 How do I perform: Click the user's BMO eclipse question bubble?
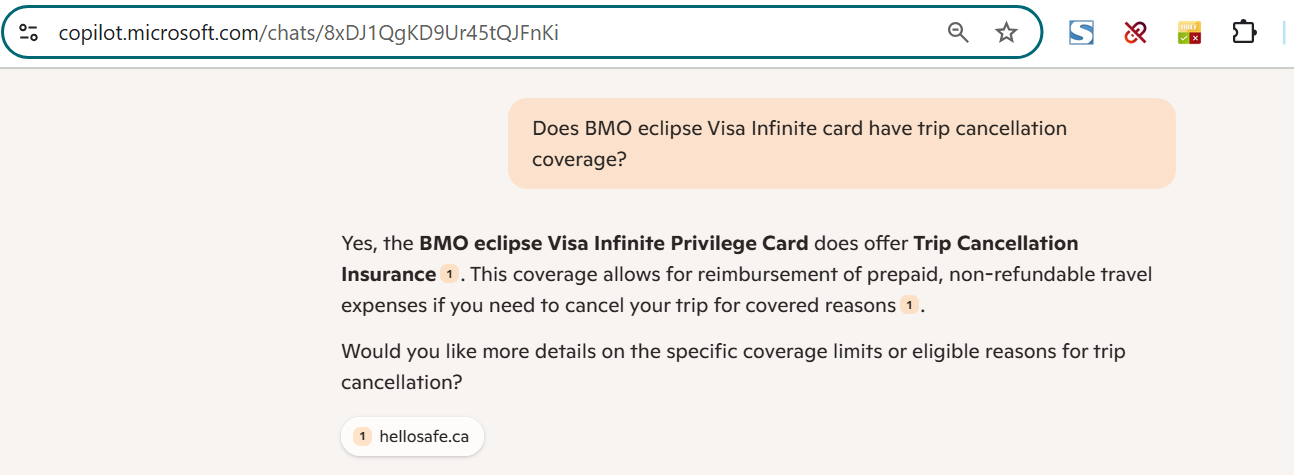click(840, 143)
